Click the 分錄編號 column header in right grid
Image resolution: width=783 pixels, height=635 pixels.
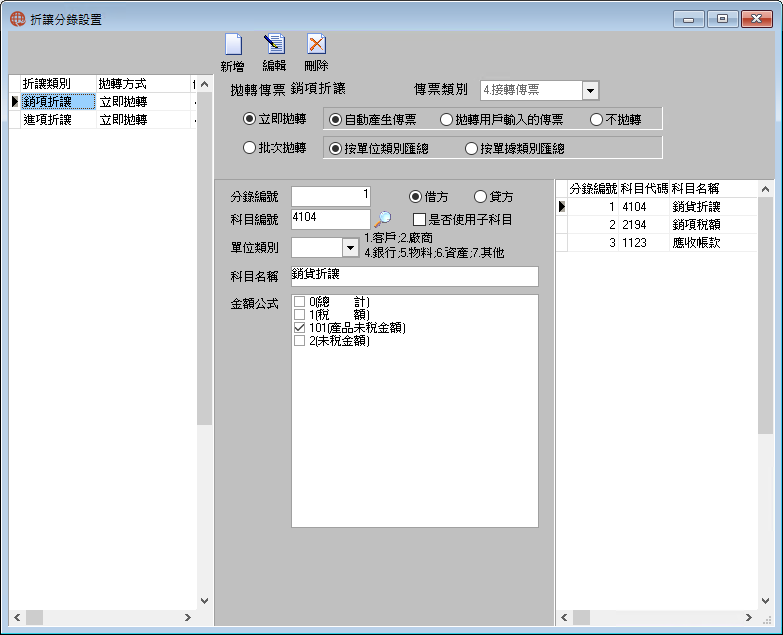[x=593, y=189]
